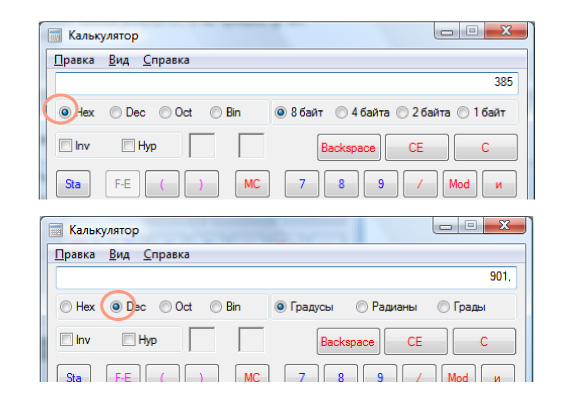561x399 pixels.
Task: Open Вид menu in top calculator
Action: tap(119, 60)
